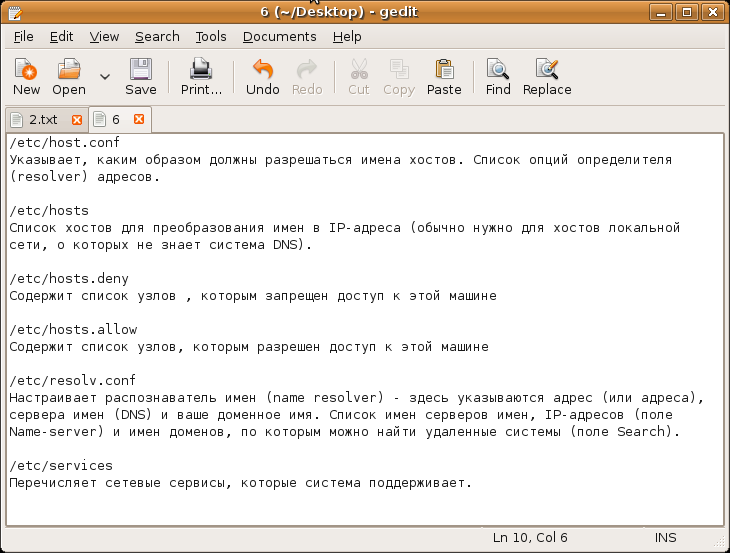Image resolution: width=730 pixels, height=553 pixels.
Task: Click the line starting with Перечисляет
Action: coord(241,483)
